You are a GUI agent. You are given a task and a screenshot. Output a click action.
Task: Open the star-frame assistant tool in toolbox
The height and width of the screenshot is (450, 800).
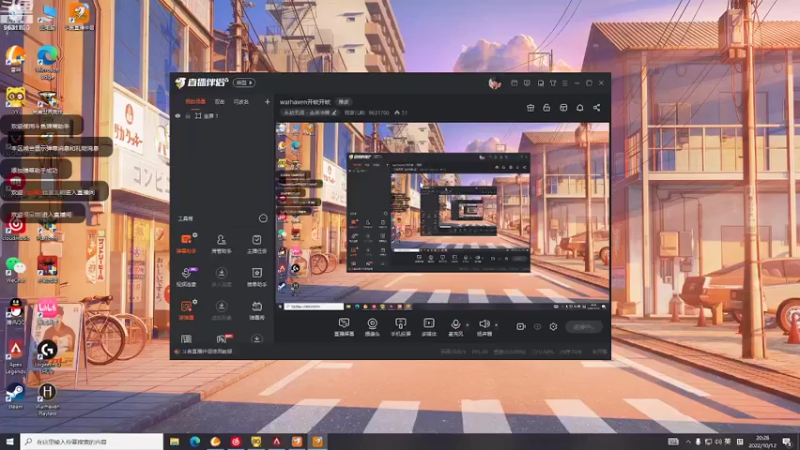[x=257, y=277]
